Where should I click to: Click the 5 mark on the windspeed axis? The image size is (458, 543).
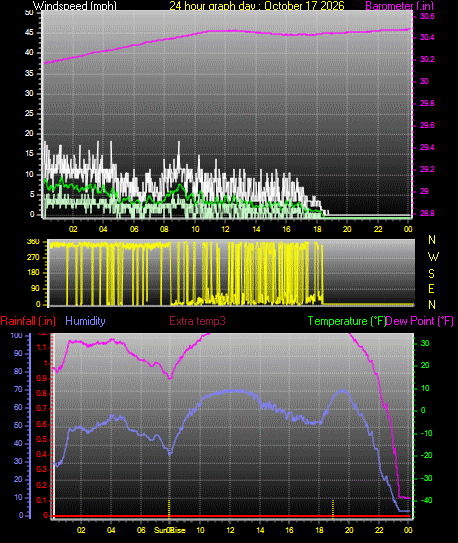32,194
